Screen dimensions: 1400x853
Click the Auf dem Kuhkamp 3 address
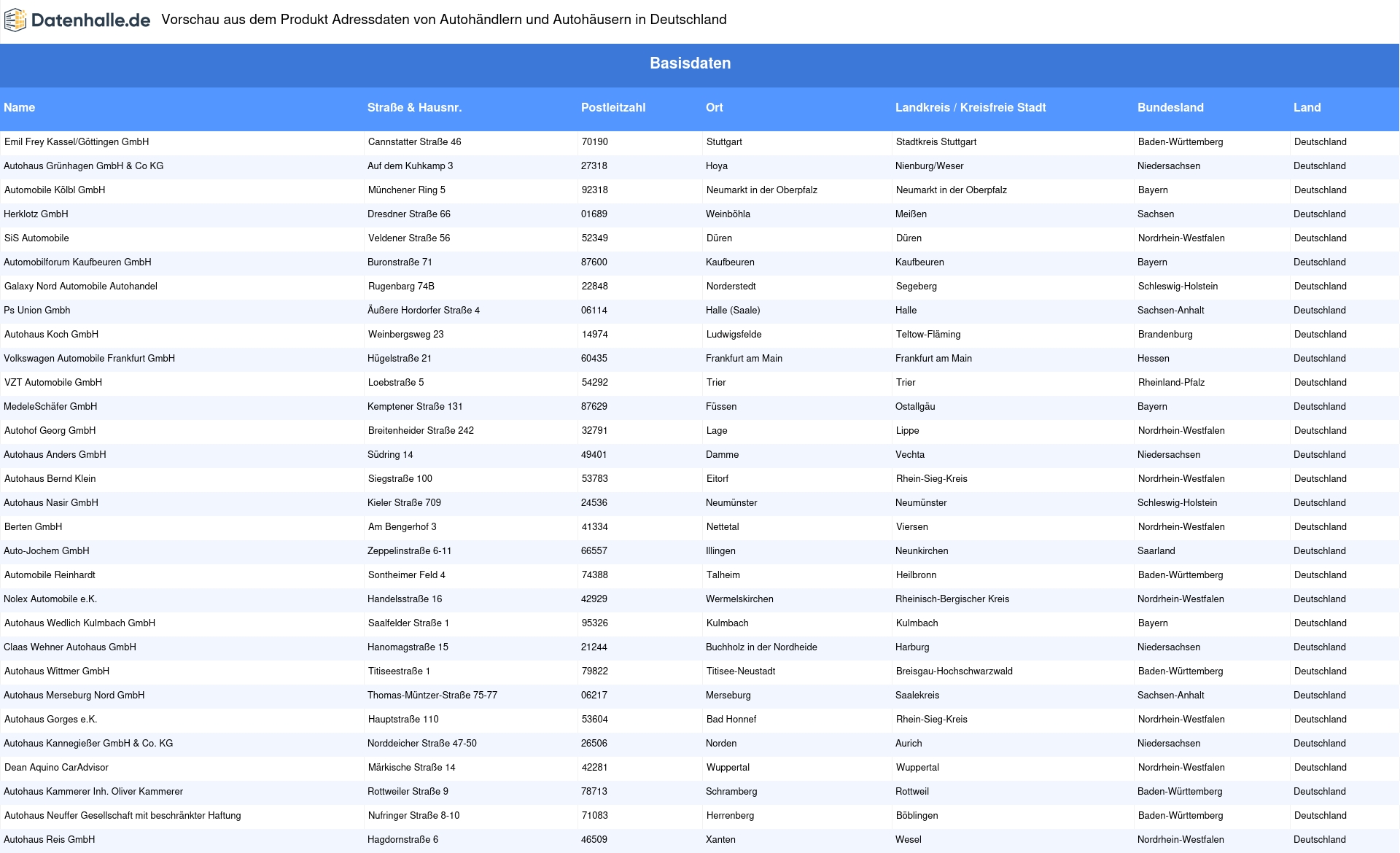coord(411,166)
